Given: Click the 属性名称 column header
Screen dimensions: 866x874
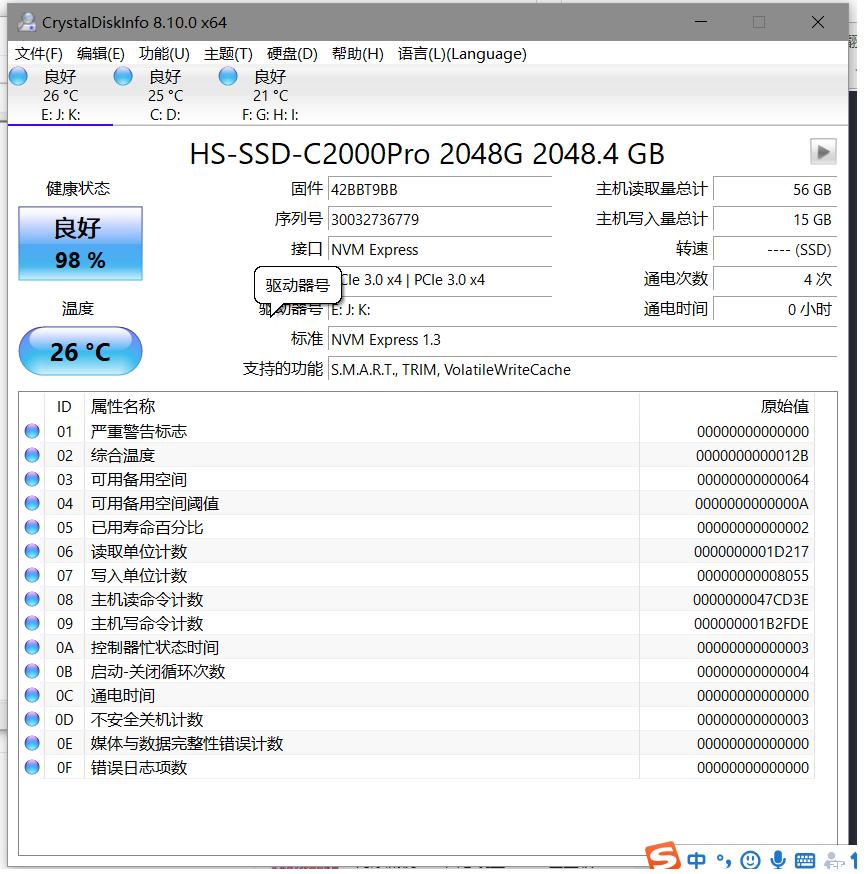Looking at the screenshot, I should tap(361, 406).
